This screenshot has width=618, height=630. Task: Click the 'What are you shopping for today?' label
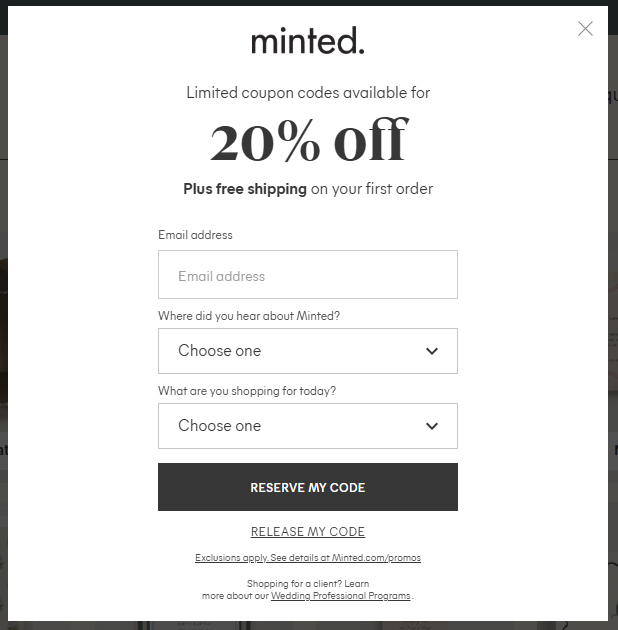[x=247, y=391]
